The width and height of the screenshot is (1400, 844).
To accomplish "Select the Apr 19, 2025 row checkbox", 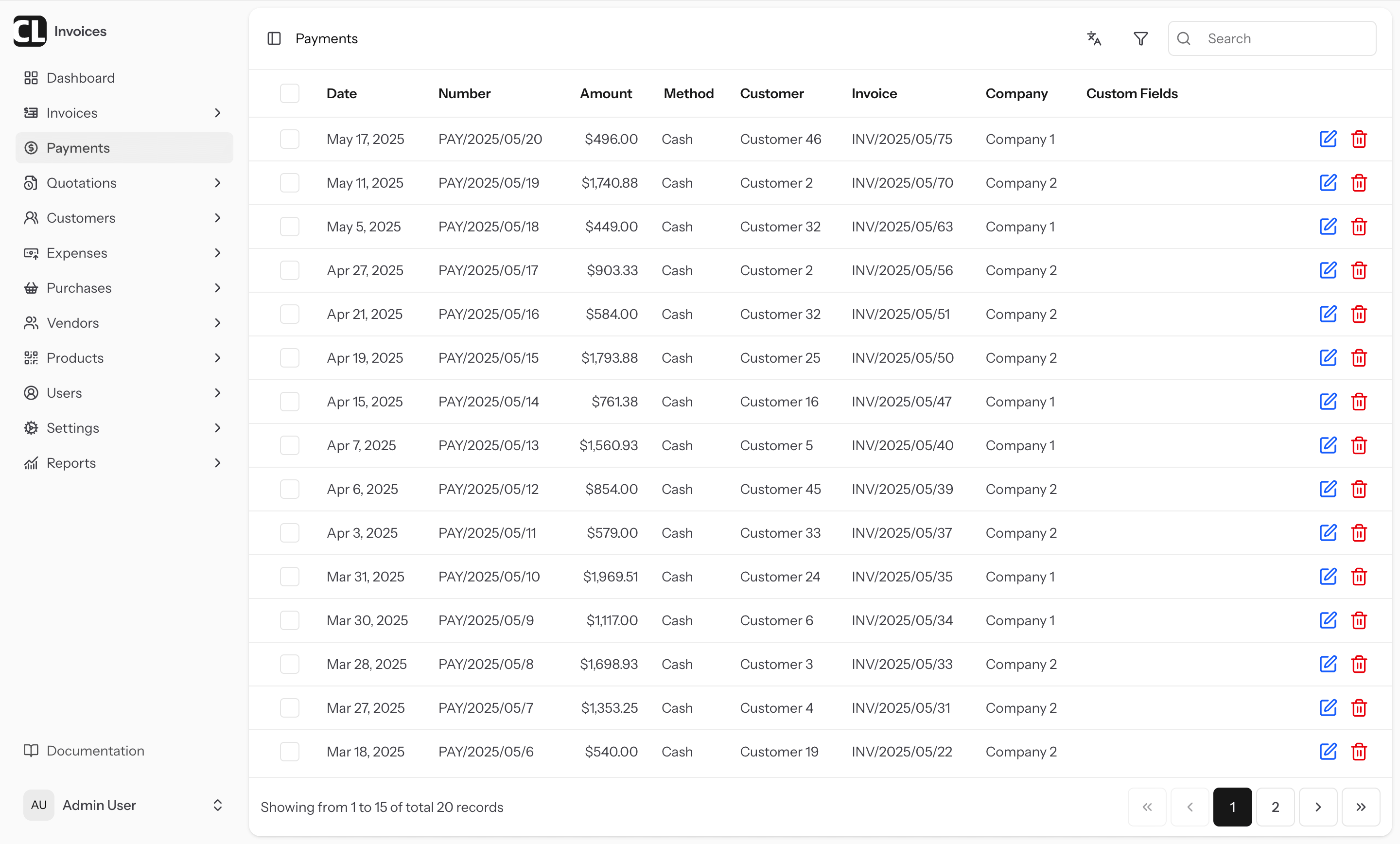I will coord(289,357).
